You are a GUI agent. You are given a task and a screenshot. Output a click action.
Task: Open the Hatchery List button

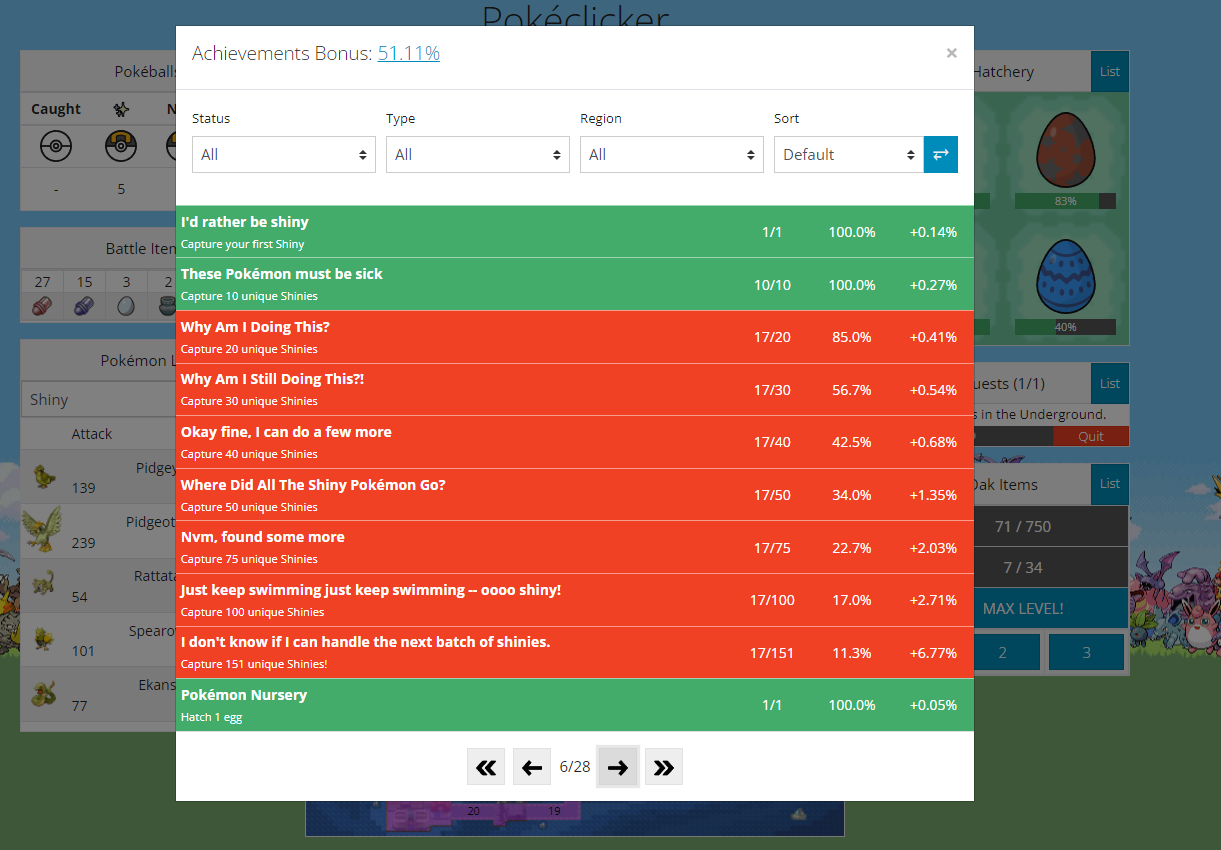coord(1109,72)
